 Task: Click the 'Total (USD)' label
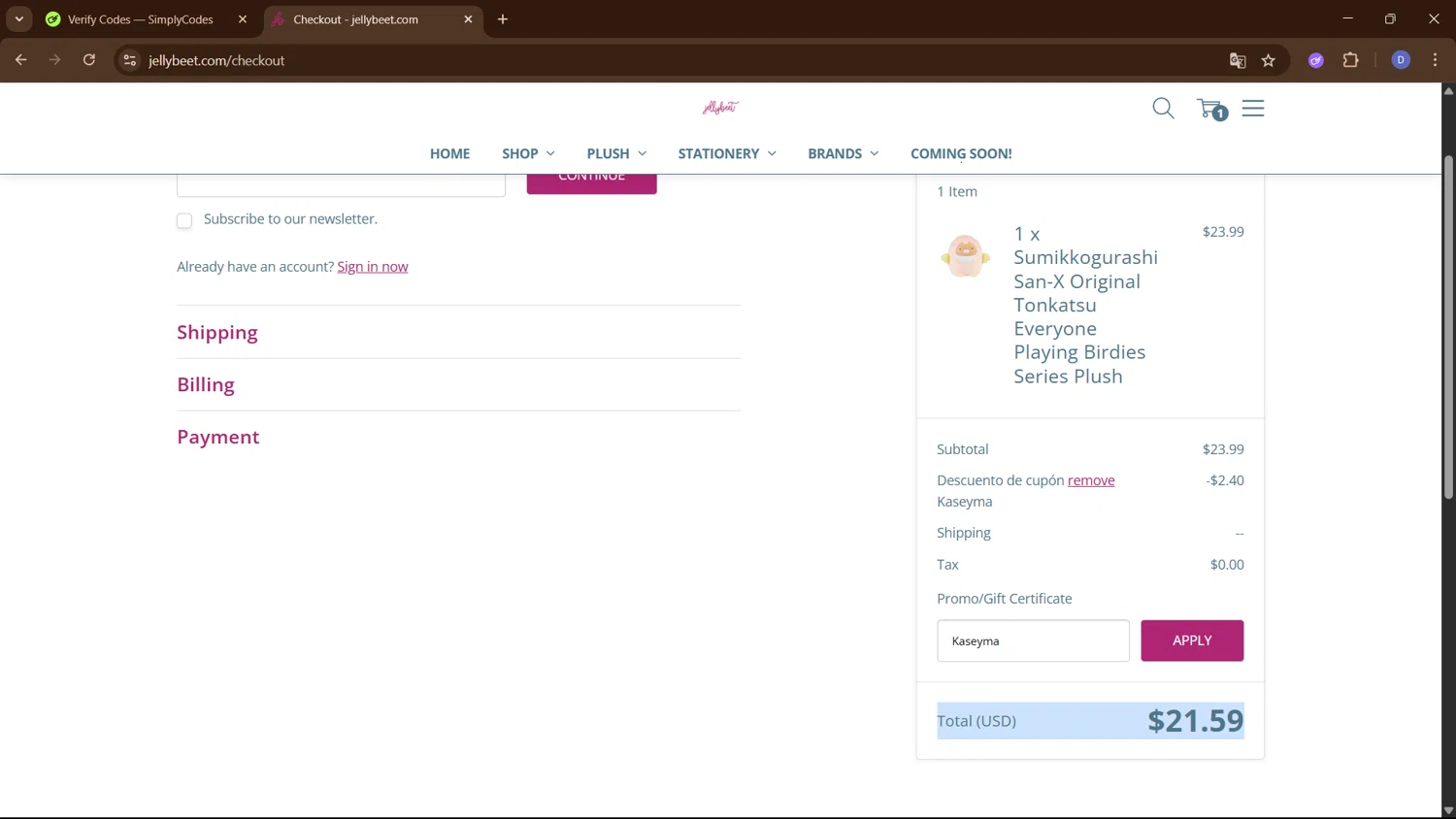(x=976, y=721)
